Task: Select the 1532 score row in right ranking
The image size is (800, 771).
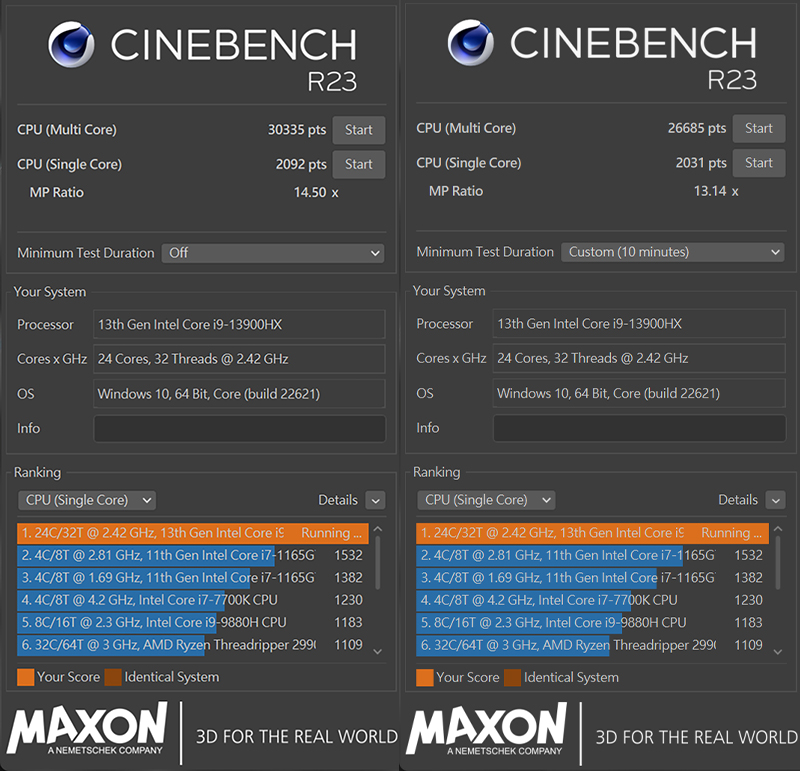Action: tap(592, 556)
